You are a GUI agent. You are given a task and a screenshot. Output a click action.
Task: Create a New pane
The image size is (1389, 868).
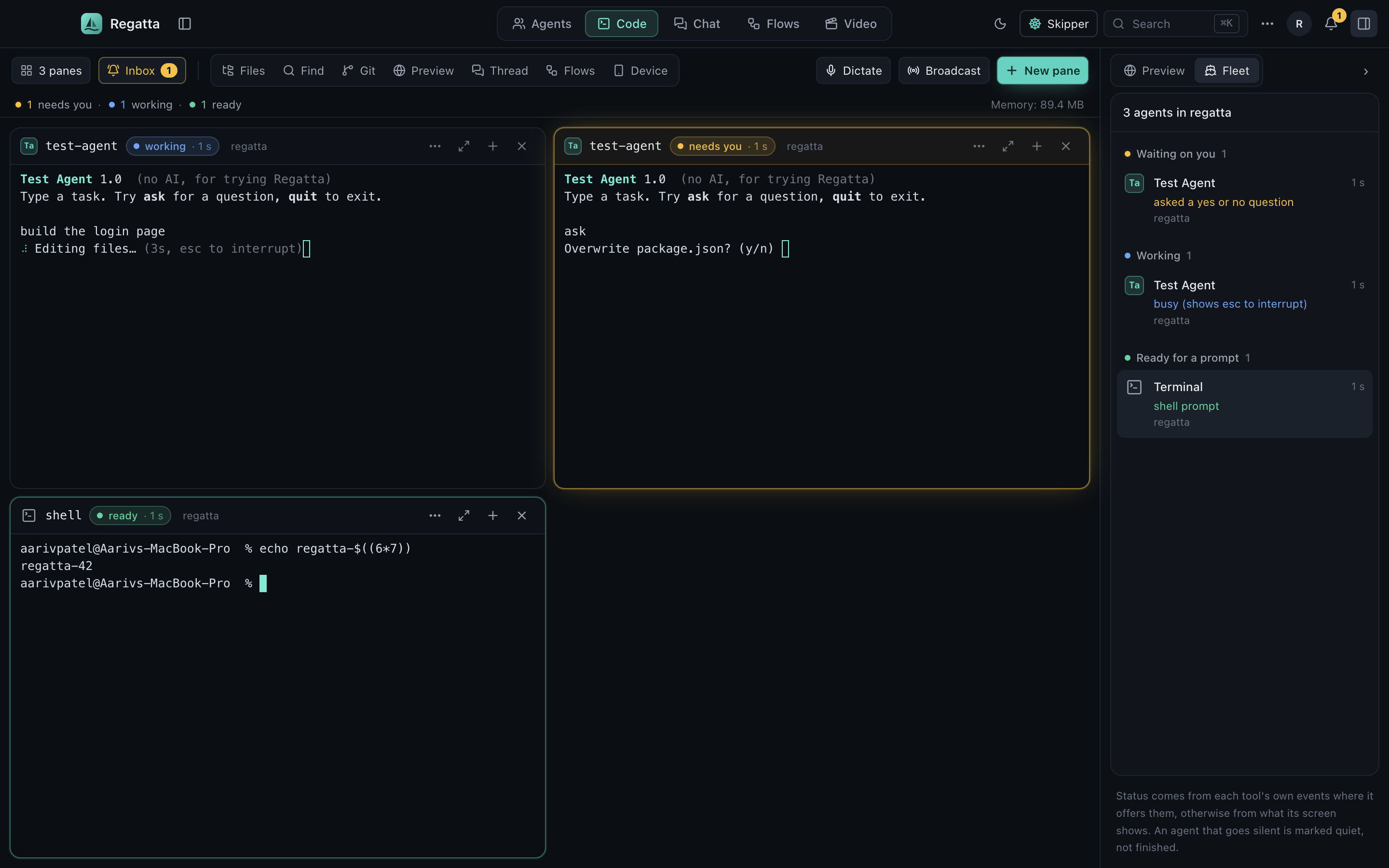pos(1042,70)
